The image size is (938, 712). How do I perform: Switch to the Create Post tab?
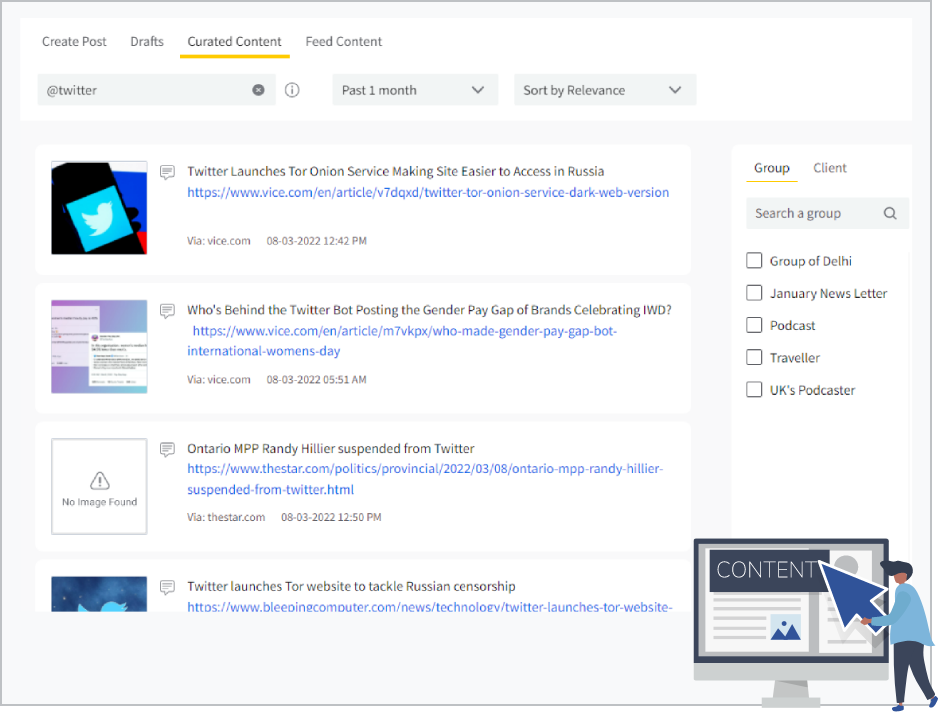(x=74, y=41)
